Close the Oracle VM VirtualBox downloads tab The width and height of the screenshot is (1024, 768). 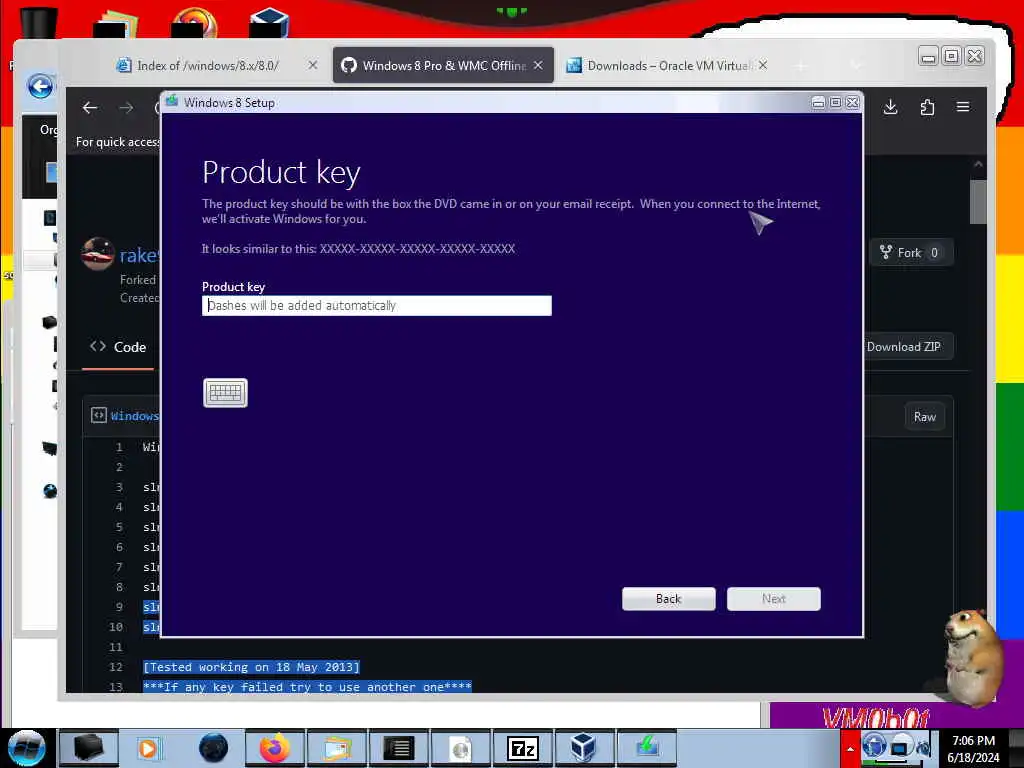(x=763, y=65)
